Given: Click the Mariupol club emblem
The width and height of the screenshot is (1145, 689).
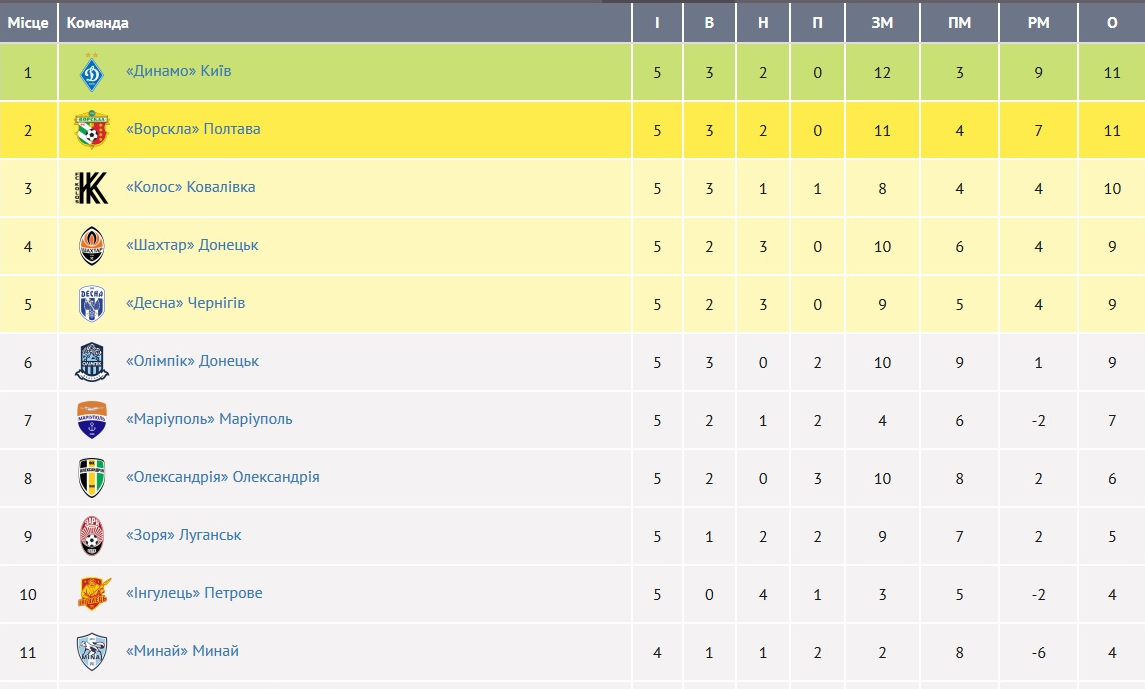Looking at the screenshot, I should click(x=92, y=420).
